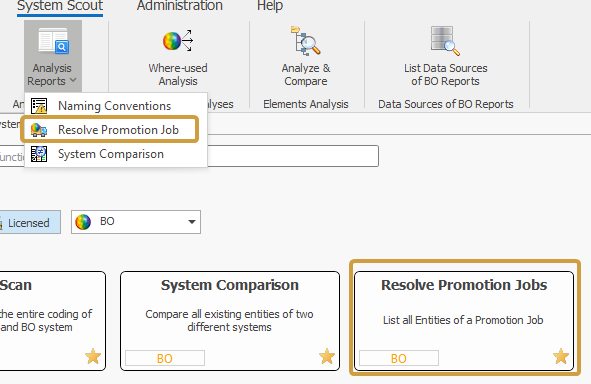Image resolution: width=591 pixels, height=384 pixels.
Task: Toggle favorite star on System Comparison card
Action: (327, 356)
